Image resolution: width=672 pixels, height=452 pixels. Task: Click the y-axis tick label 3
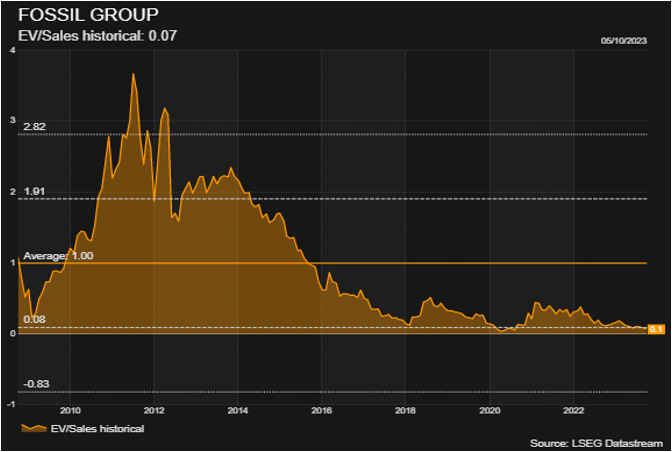(12, 120)
